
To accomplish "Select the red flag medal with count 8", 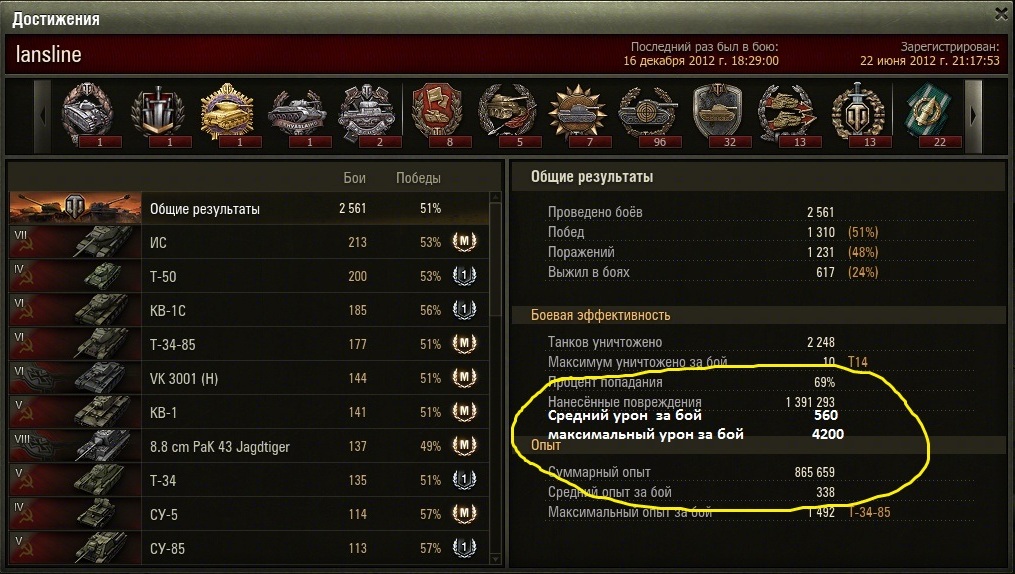I will 438,115.
